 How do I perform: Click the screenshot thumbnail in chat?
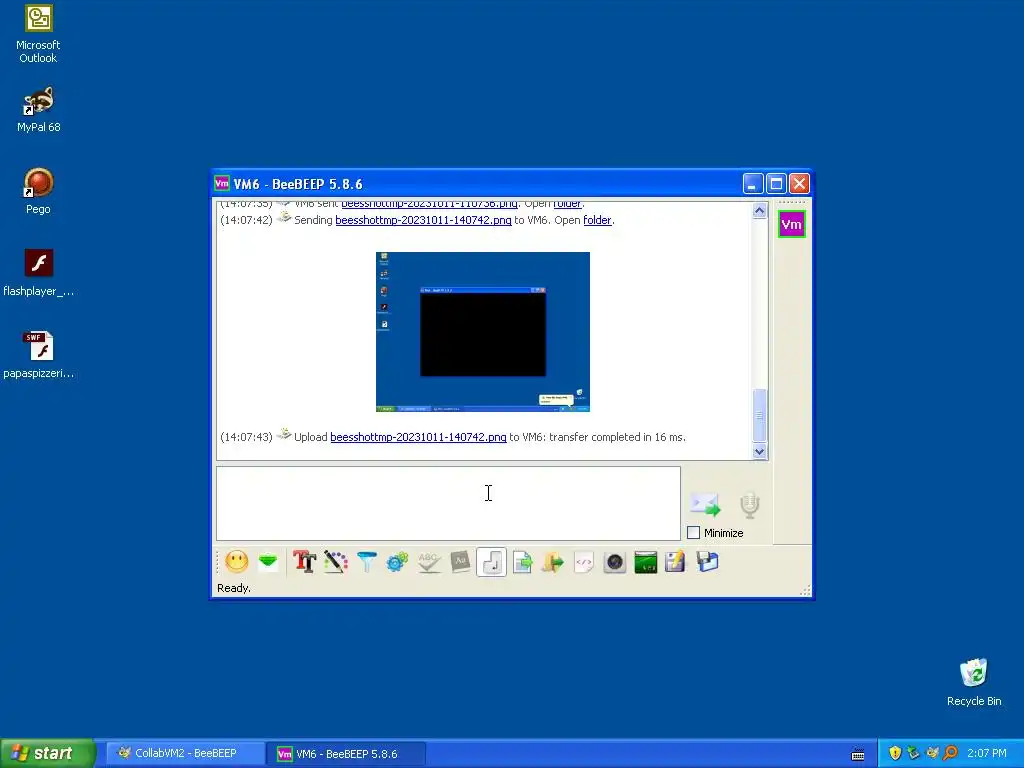coord(483,332)
